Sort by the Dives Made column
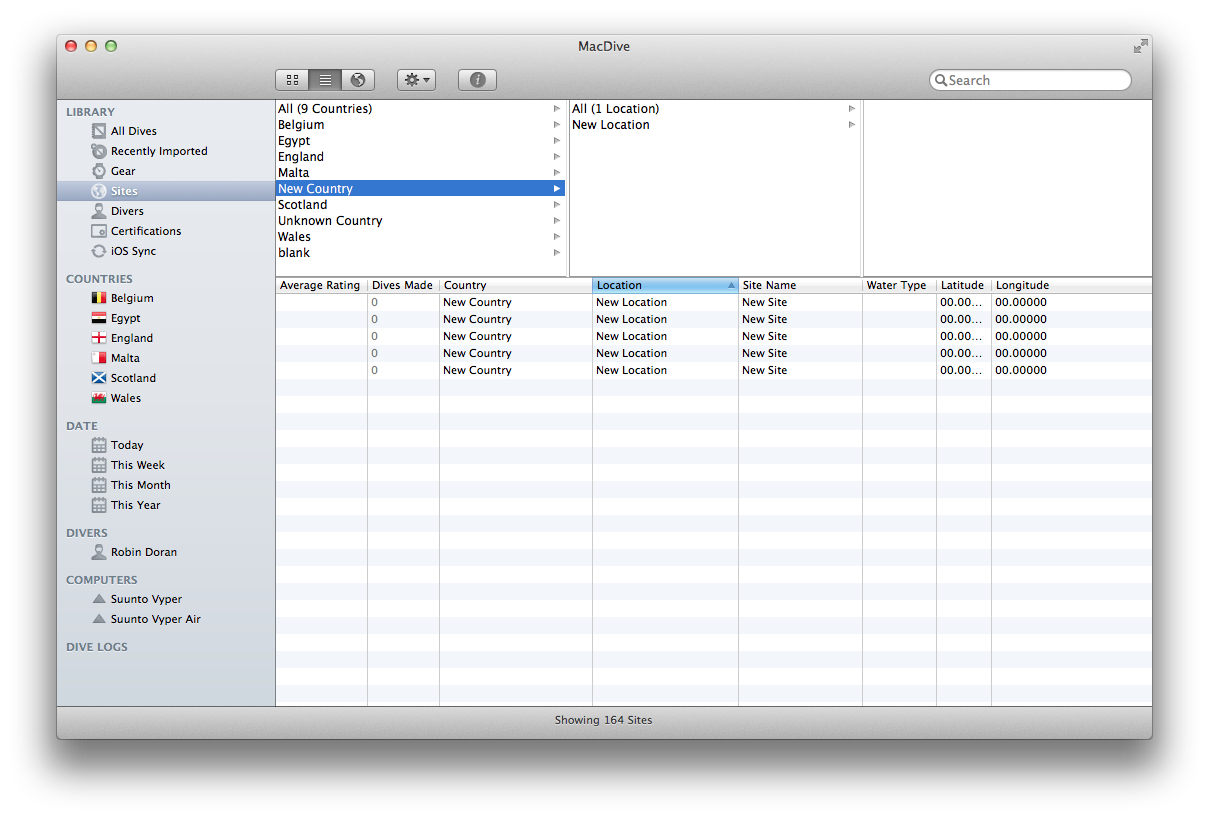 point(402,285)
